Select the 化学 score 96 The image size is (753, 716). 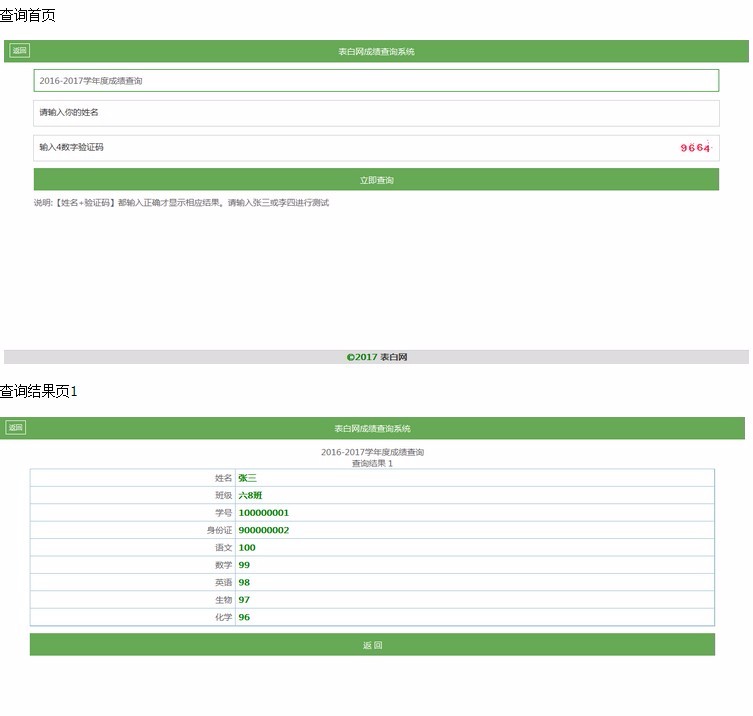point(244,617)
